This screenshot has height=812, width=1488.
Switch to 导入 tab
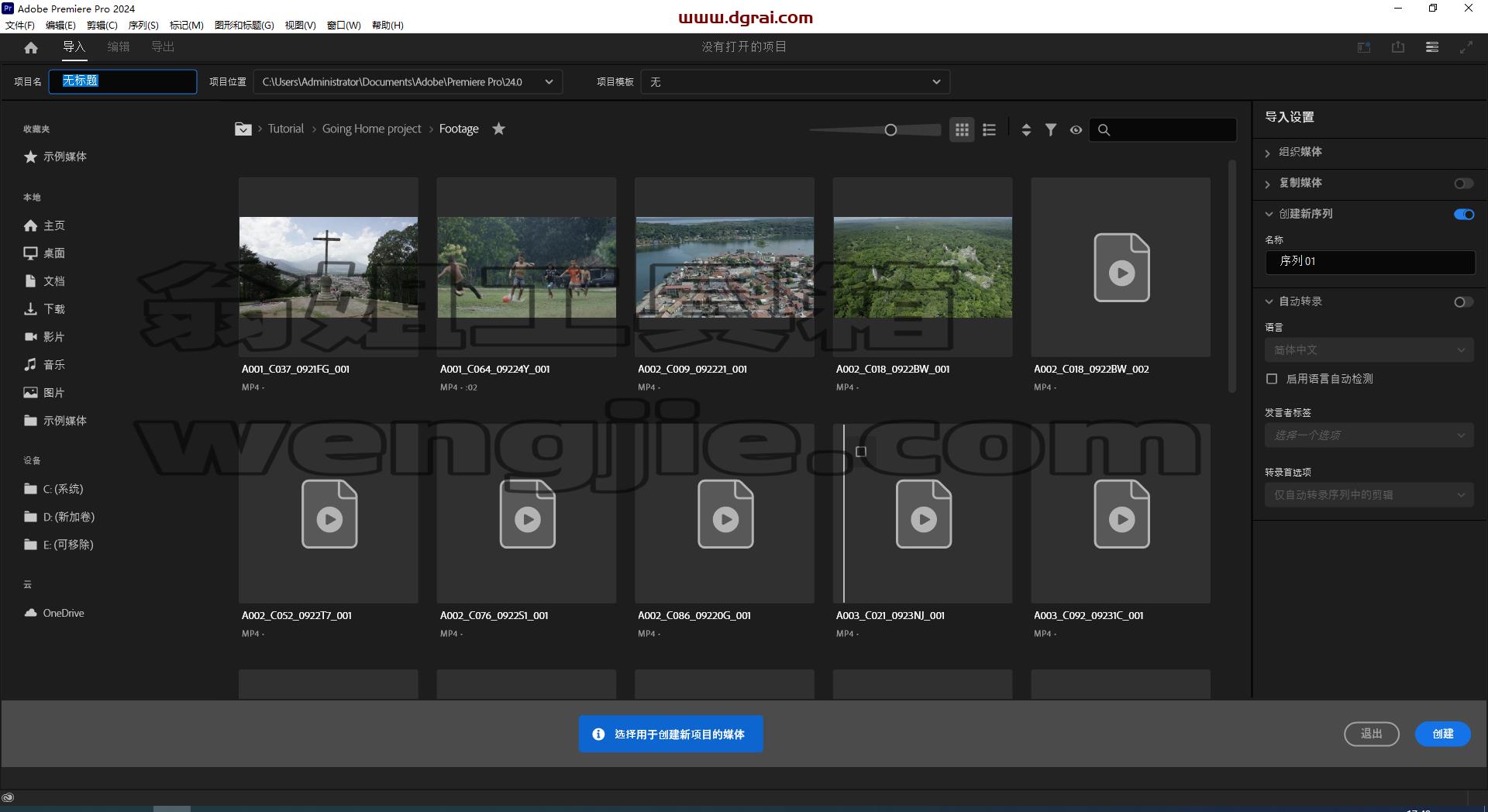point(74,47)
